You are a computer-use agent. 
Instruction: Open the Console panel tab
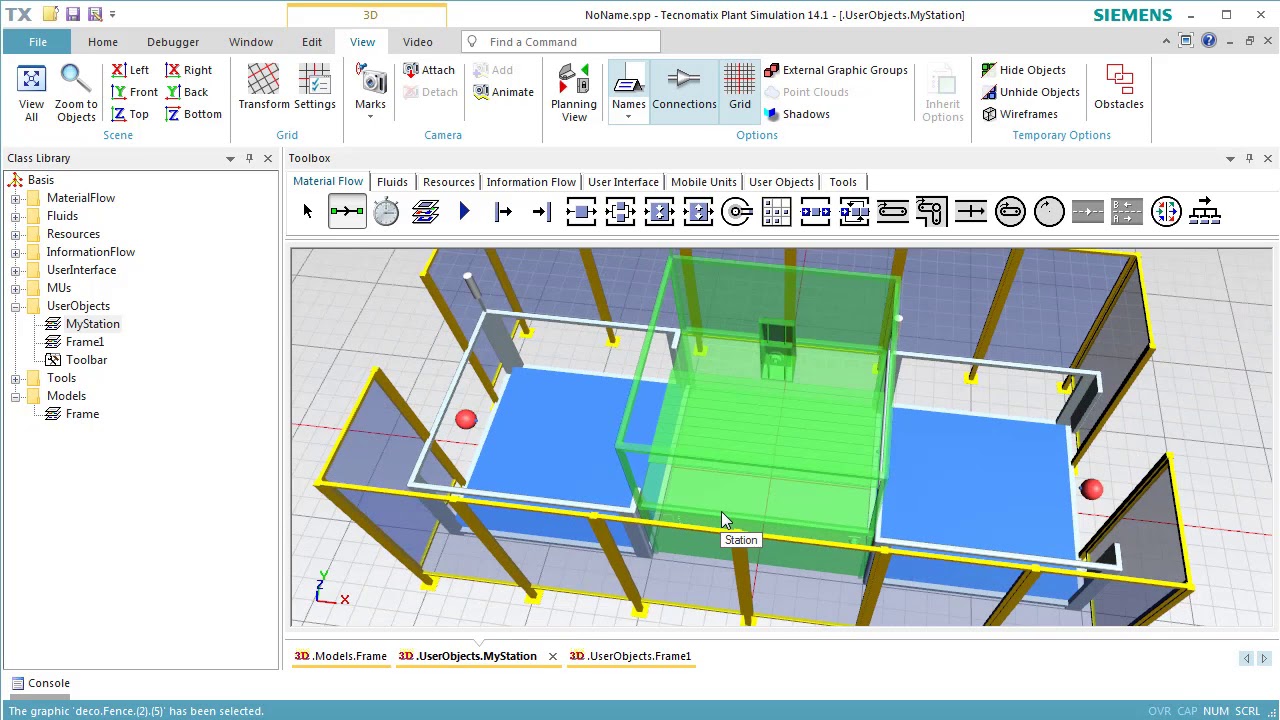click(x=39, y=683)
